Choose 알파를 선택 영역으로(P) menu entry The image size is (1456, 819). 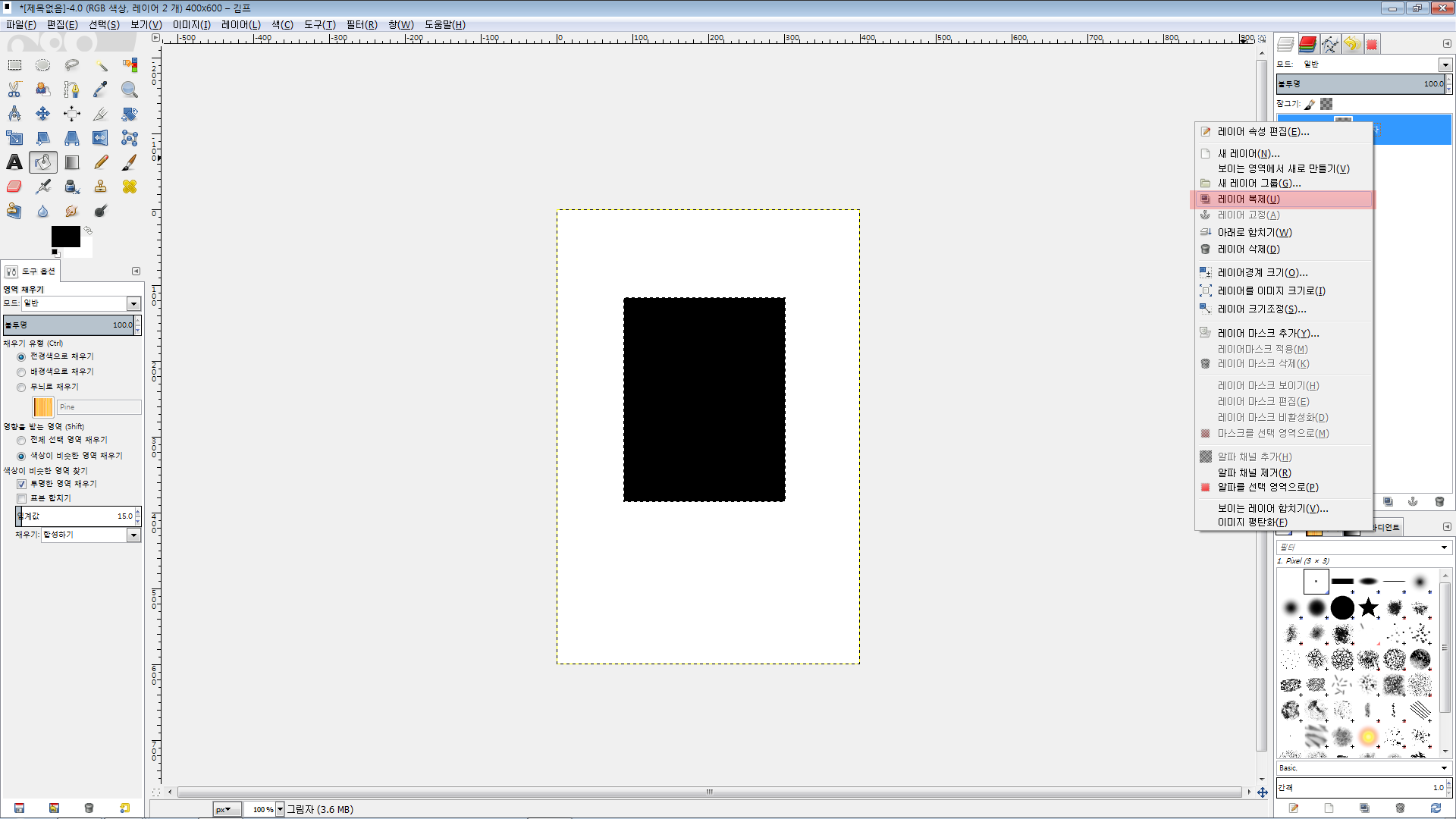pyautogui.click(x=1283, y=487)
